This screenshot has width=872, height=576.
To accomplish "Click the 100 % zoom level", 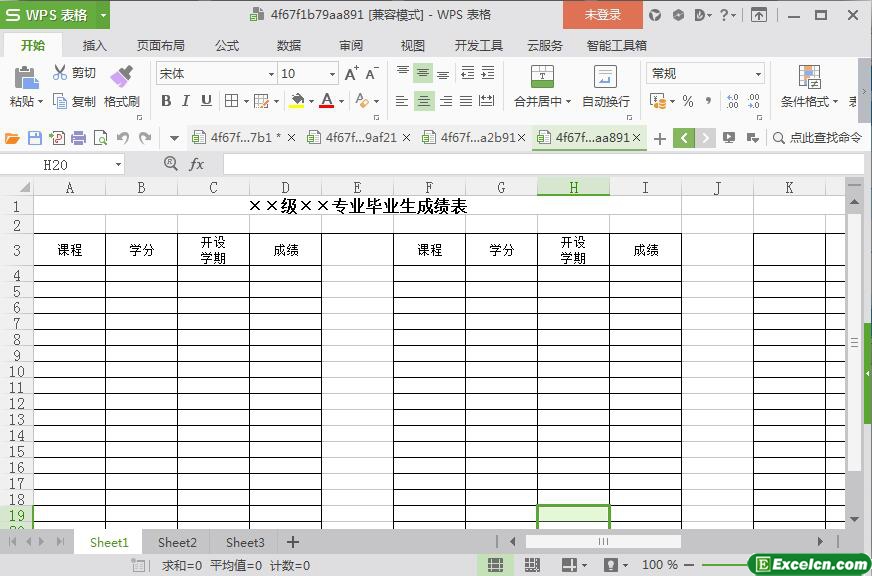I will click(x=660, y=565).
